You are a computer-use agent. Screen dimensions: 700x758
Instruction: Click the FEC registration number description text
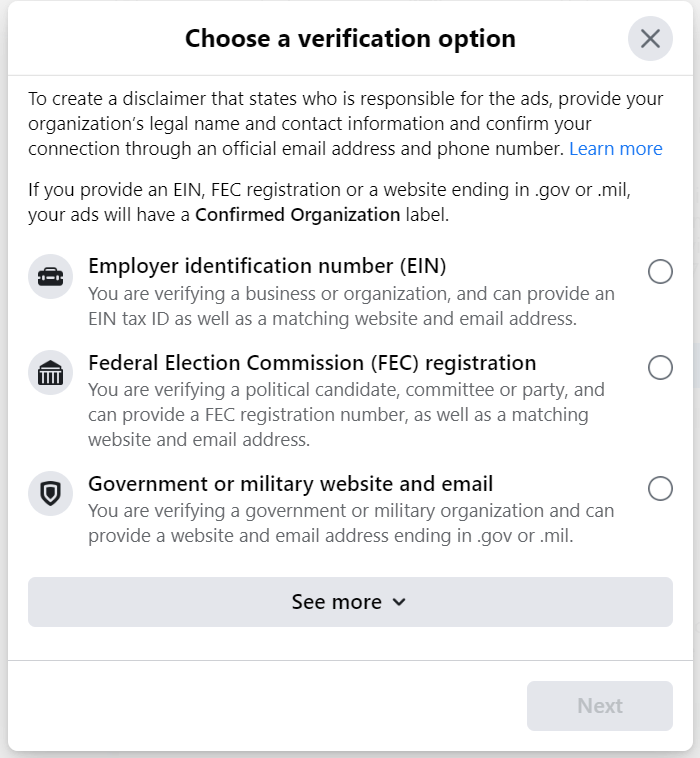click(346, 414)
